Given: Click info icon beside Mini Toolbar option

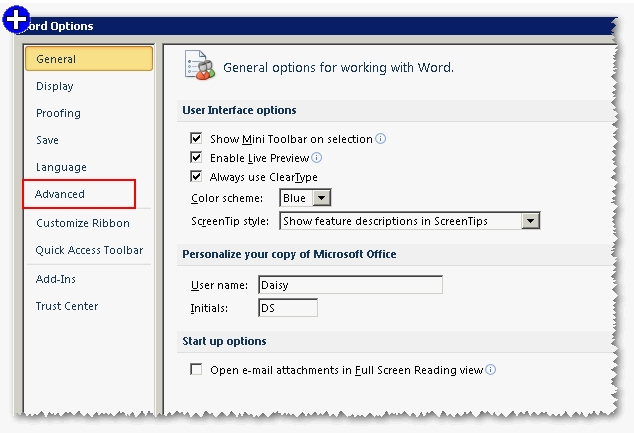Looking at the screenshot, I should click(x=380, y=139).
